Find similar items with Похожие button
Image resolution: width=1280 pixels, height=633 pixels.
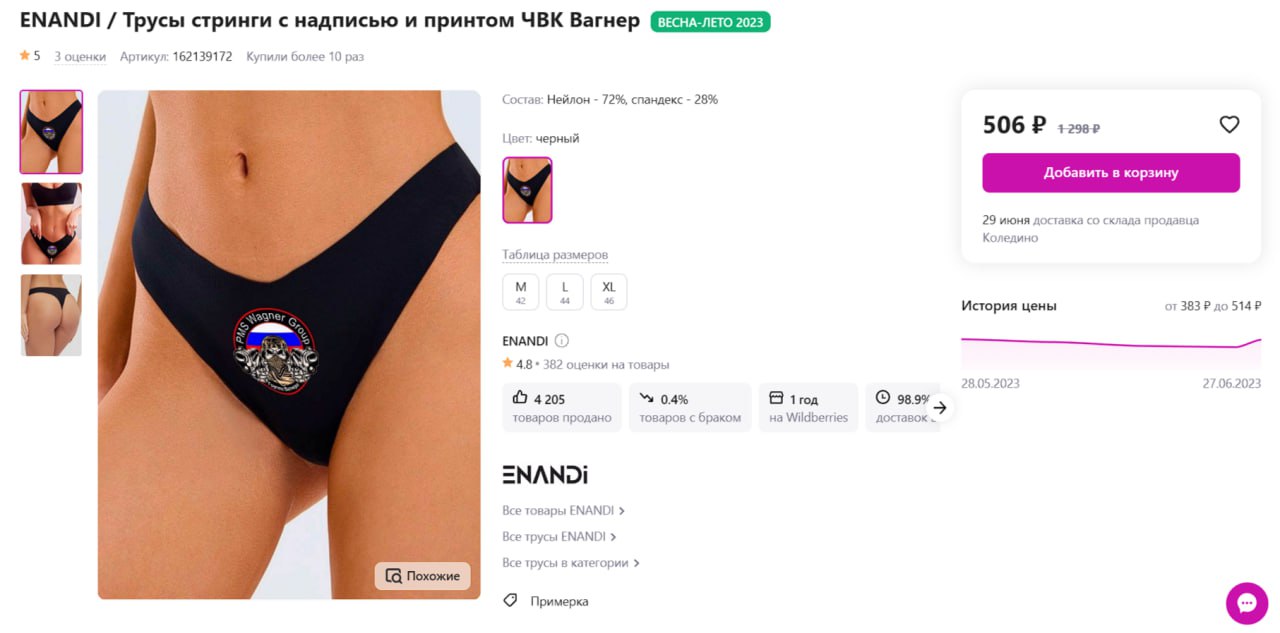click(x=423, y=576)
